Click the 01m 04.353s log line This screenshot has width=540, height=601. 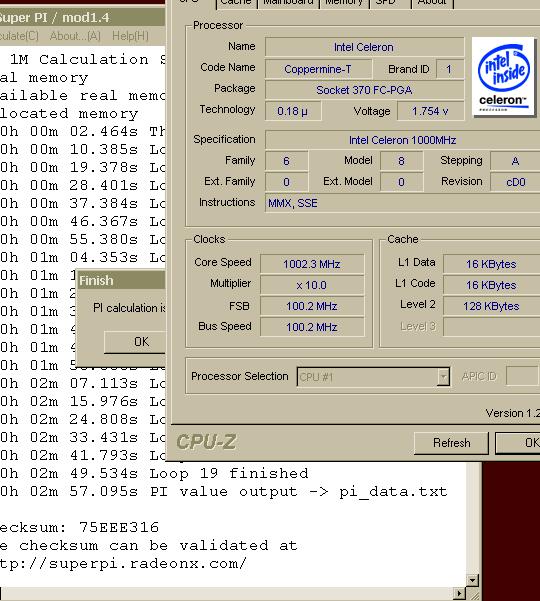click(x=83, y=258)
